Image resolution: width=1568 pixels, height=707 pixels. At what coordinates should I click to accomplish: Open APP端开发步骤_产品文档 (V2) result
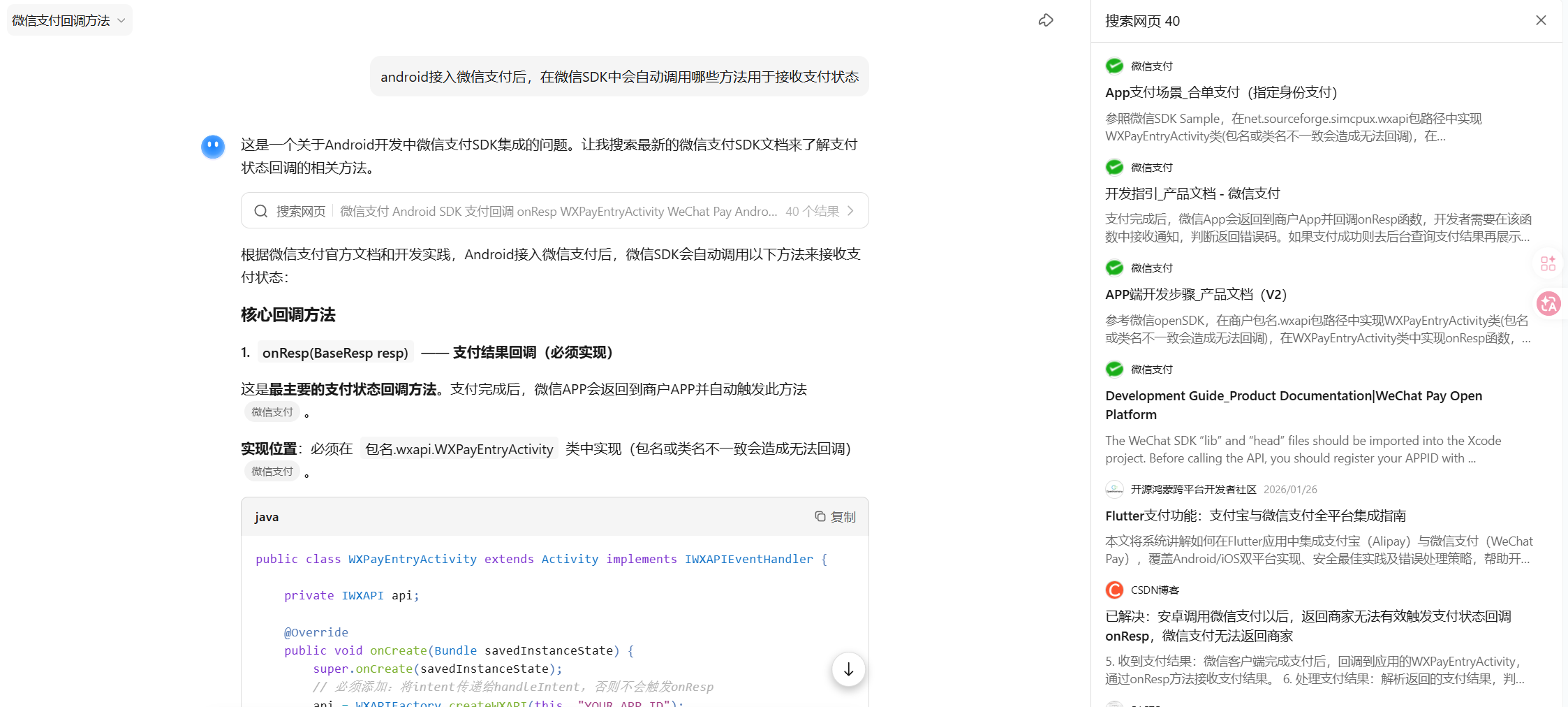tap(1195, 294)
